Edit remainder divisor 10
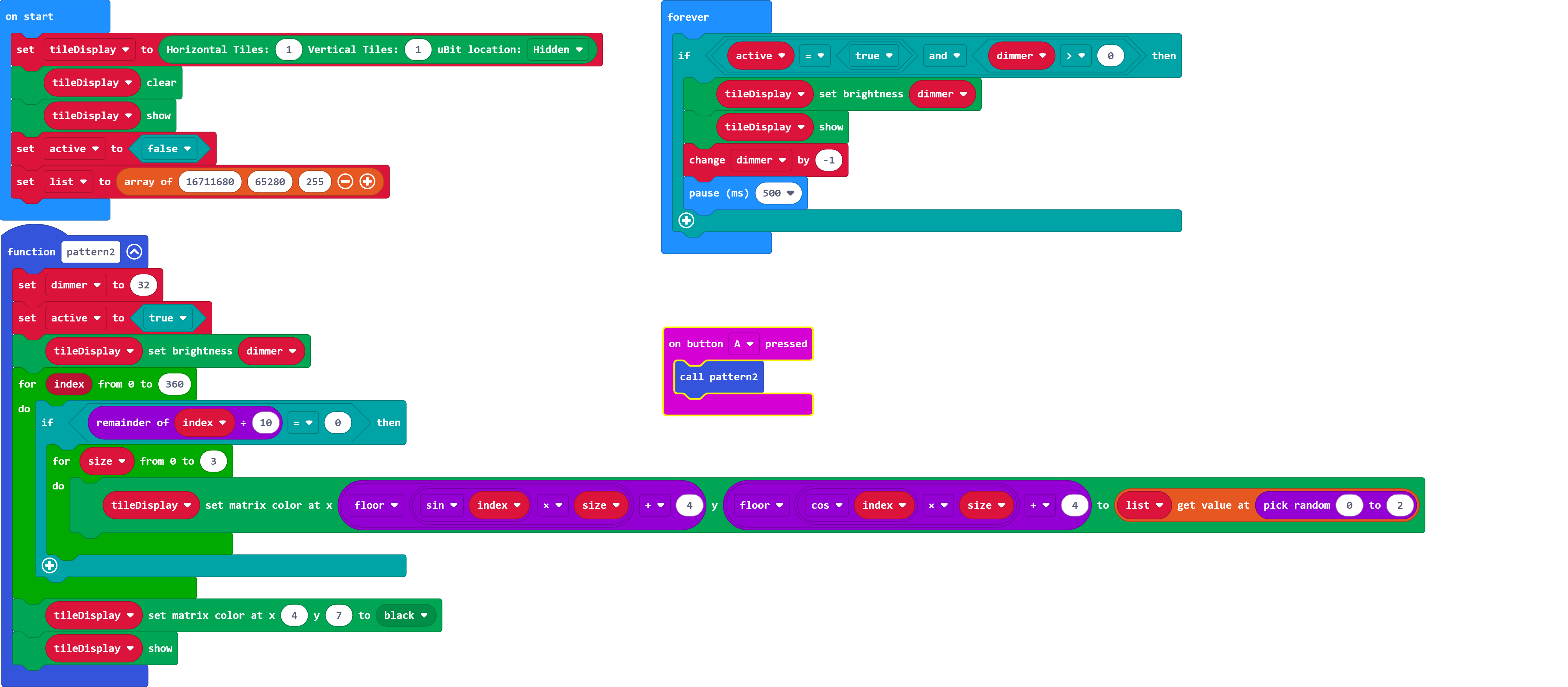This screenshot has width=1568, height=687. tap(266, 423)
